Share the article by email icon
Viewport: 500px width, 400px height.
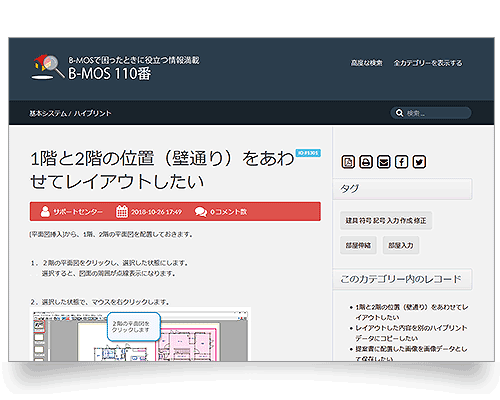tap(384, 162)
